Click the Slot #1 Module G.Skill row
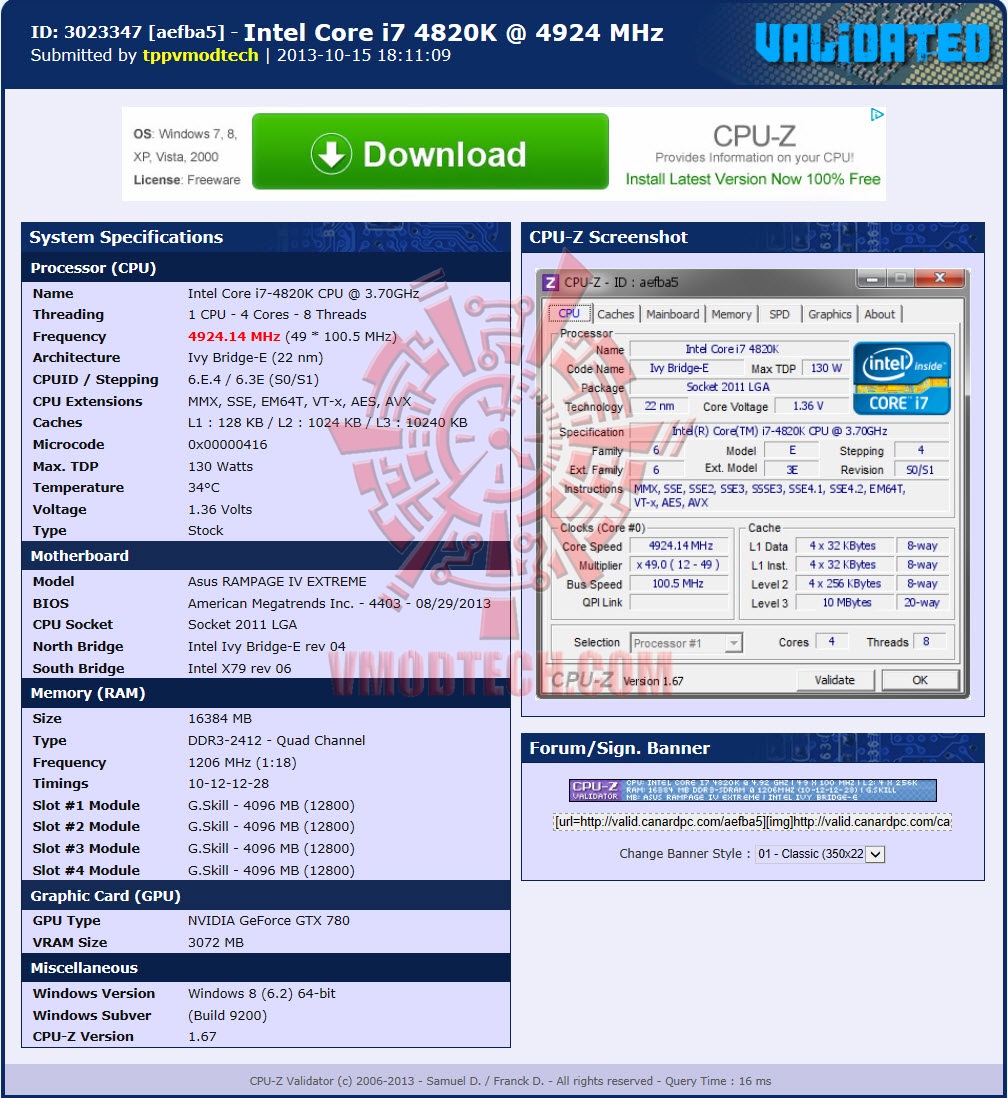This screenshot has width=1008, height=1098. tap(266, 805)
